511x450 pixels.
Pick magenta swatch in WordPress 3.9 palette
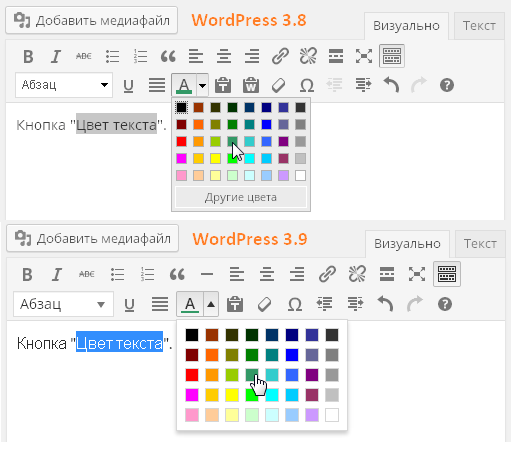192,395
